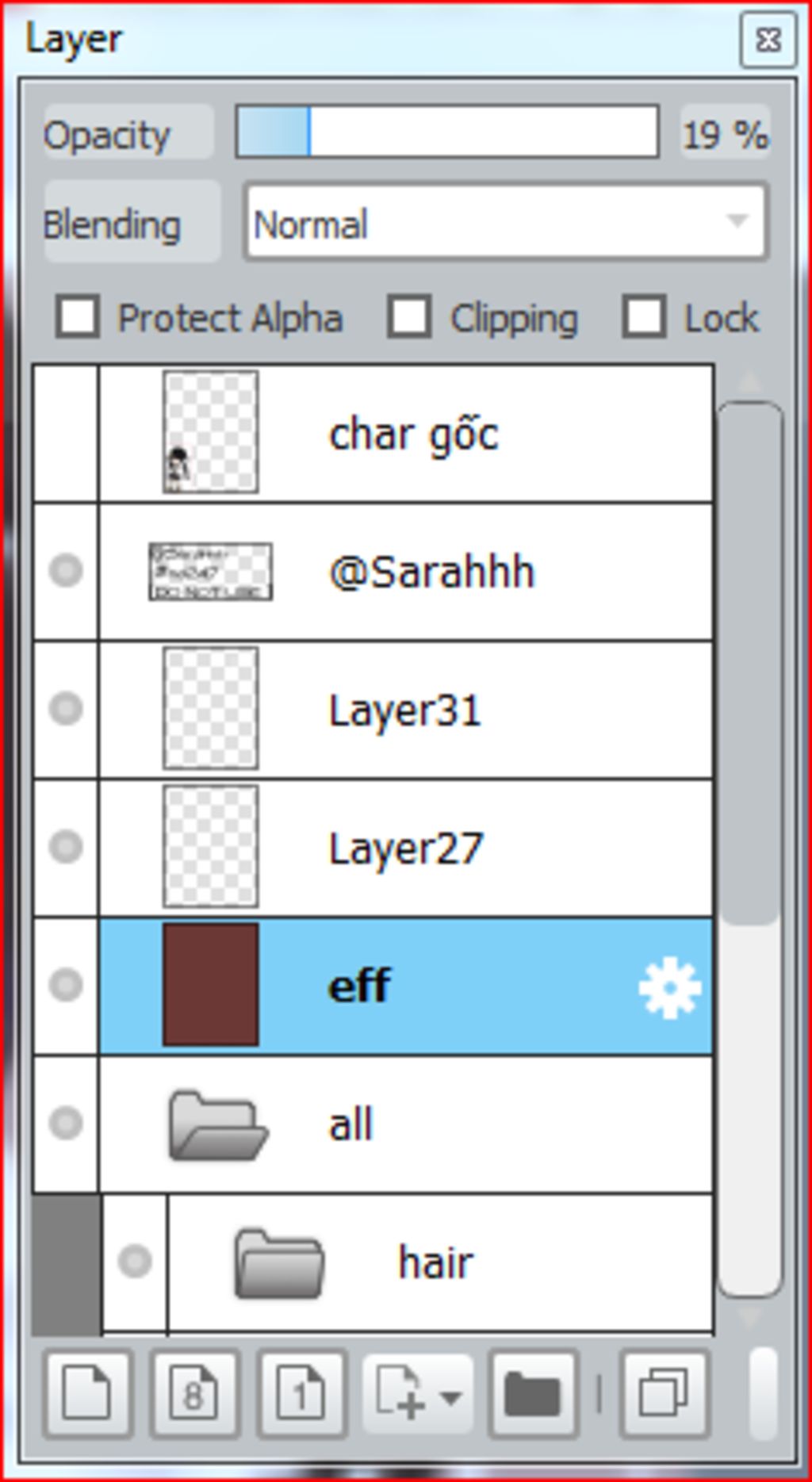The width and height of the screenshot is (812, 1482).
Task: Check the Lock checkbox
Action: click(643, 317)
